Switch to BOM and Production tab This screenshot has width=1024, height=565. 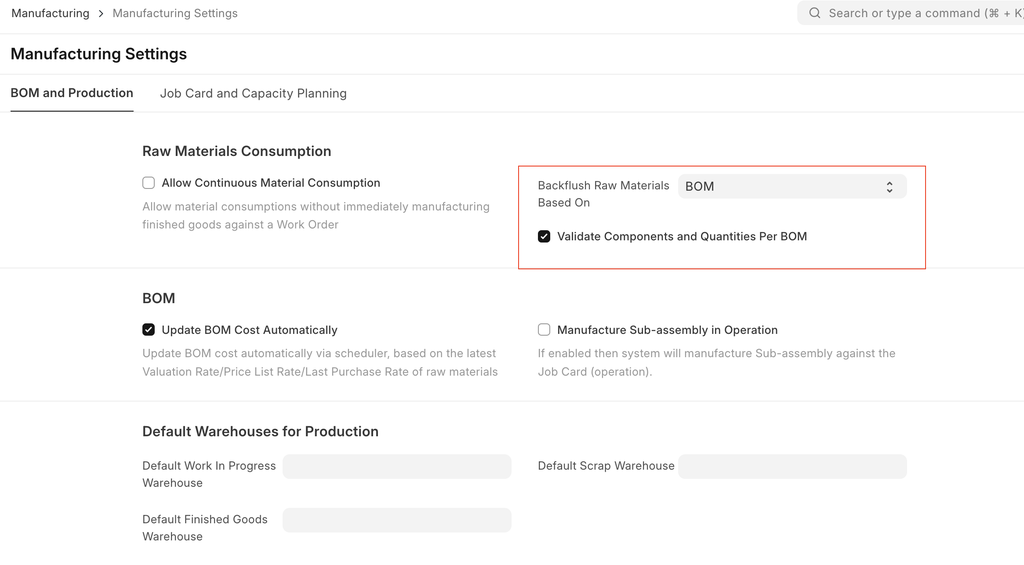point(72,93)
